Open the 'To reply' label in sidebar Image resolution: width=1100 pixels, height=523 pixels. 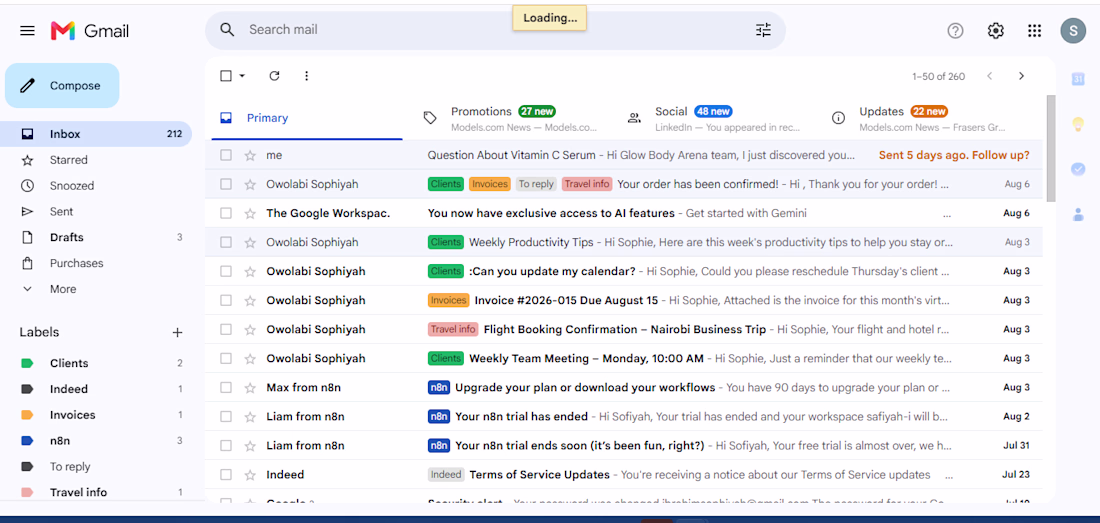point(95,467)
